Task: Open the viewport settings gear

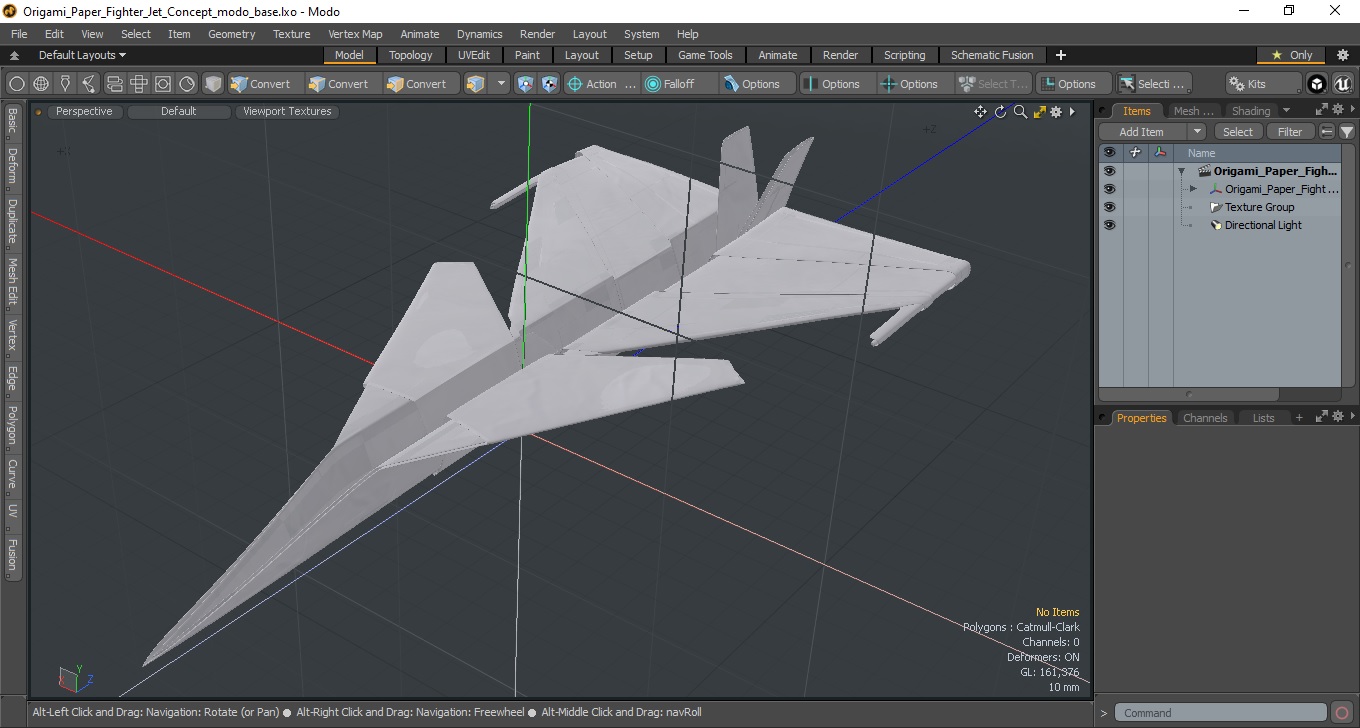Action: (x=1056, y=112)
